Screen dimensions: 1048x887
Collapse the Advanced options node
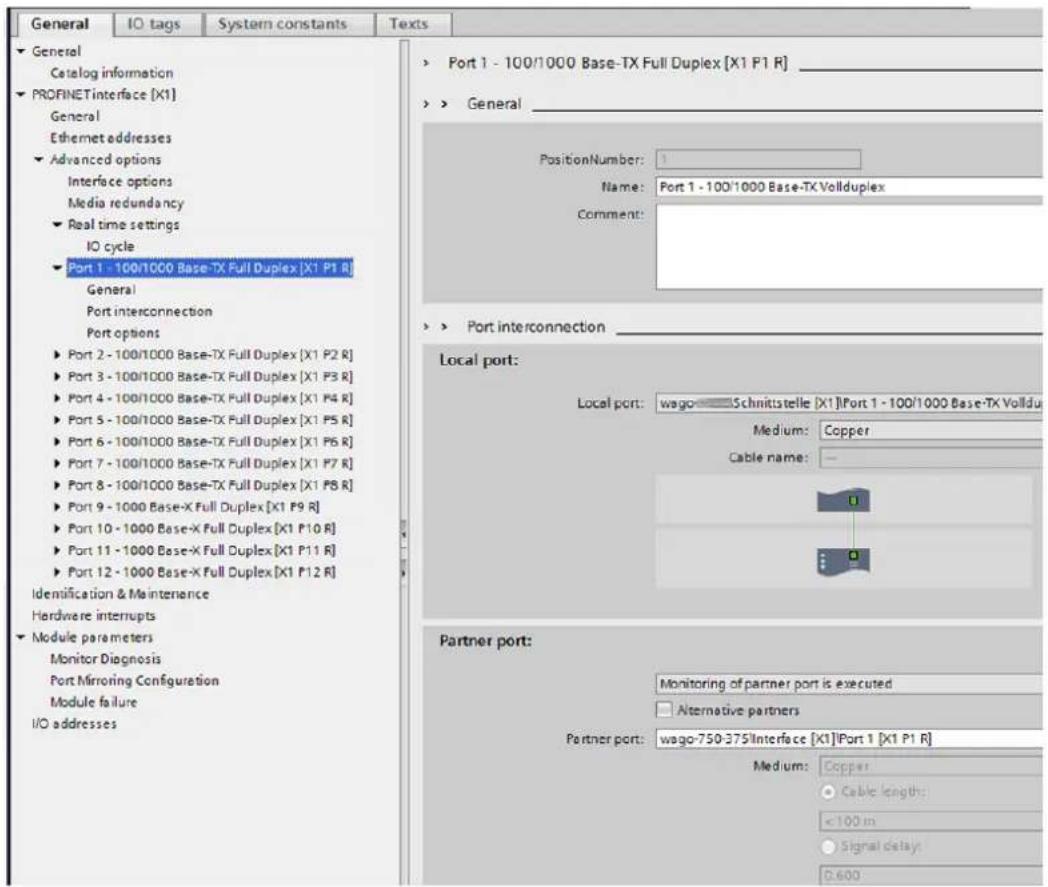point(39,160)
